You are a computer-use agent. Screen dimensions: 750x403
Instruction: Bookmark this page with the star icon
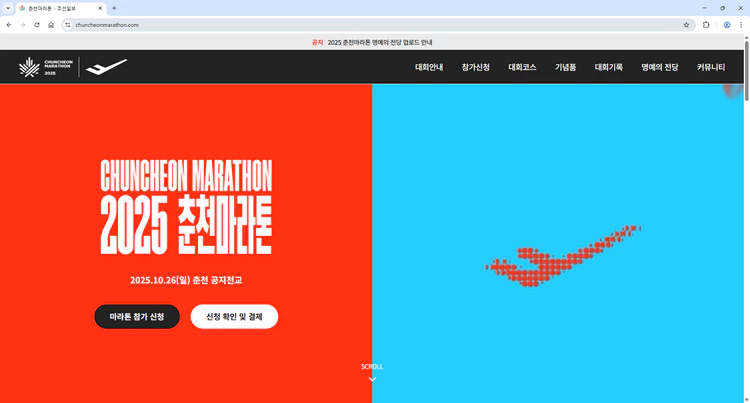coord(686,24)
